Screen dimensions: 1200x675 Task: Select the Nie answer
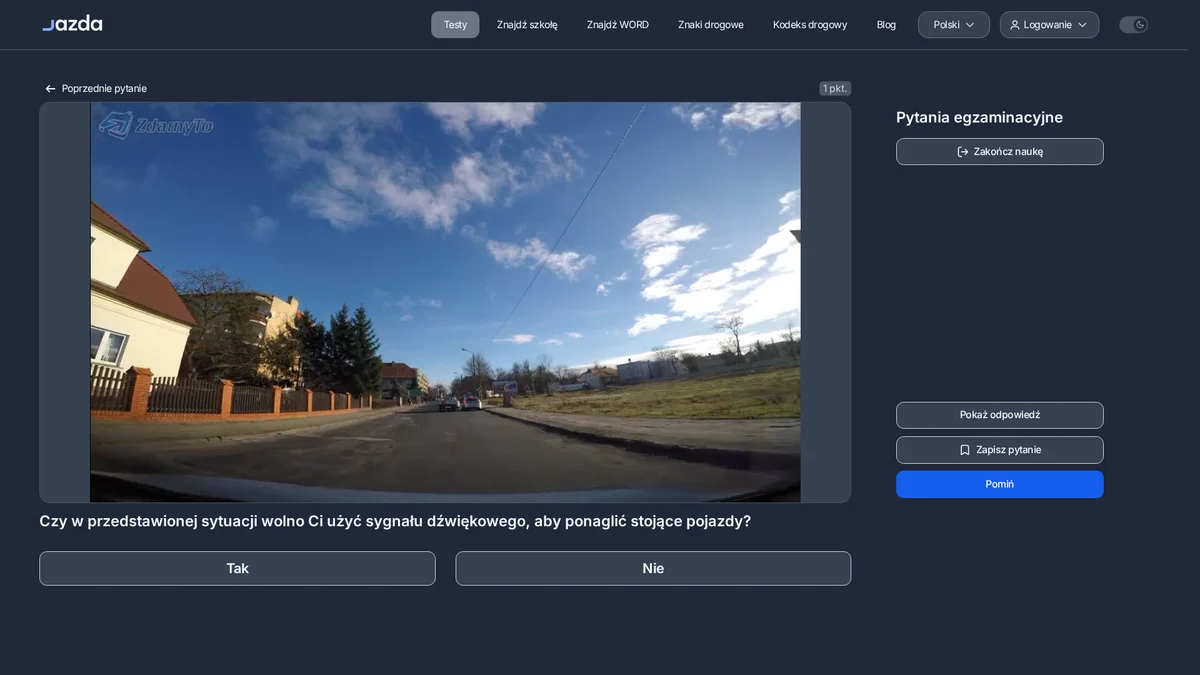(653, 568)
